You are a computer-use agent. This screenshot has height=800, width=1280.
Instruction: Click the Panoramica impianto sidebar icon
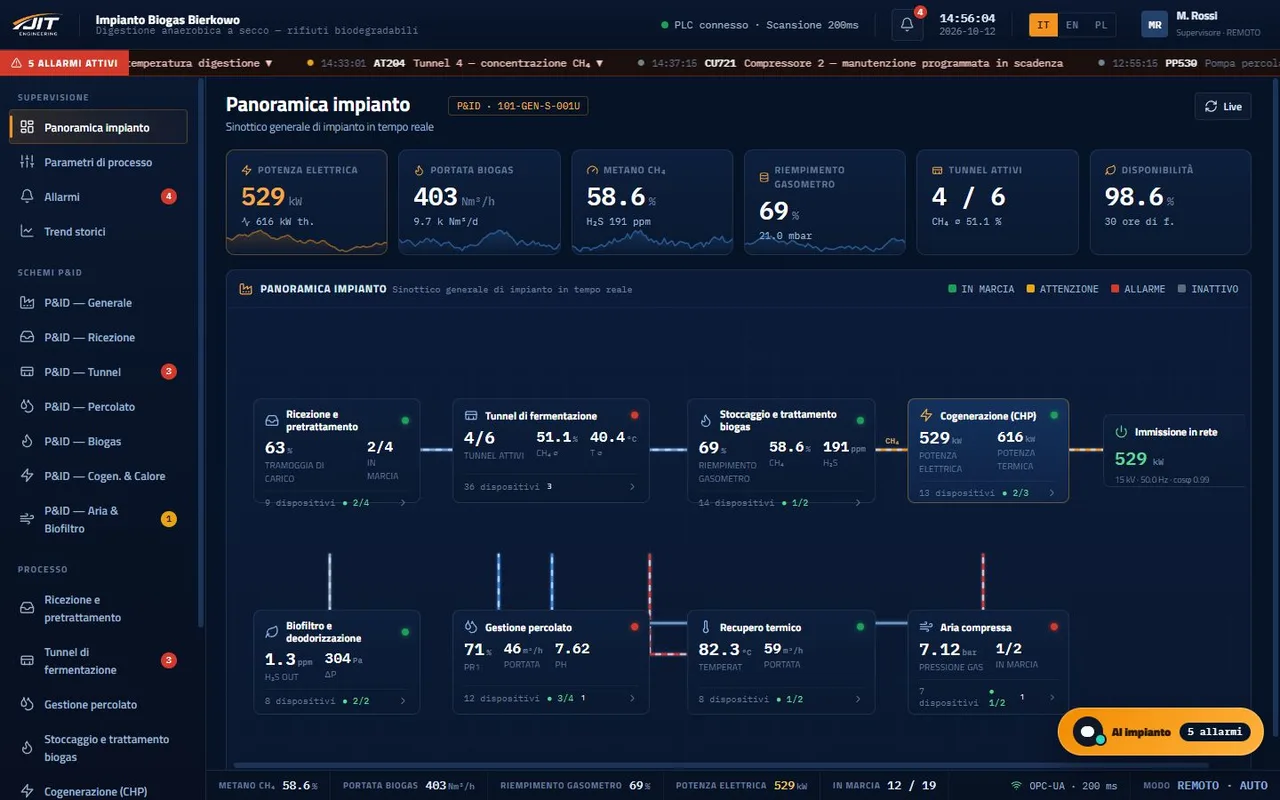[27, 127]
